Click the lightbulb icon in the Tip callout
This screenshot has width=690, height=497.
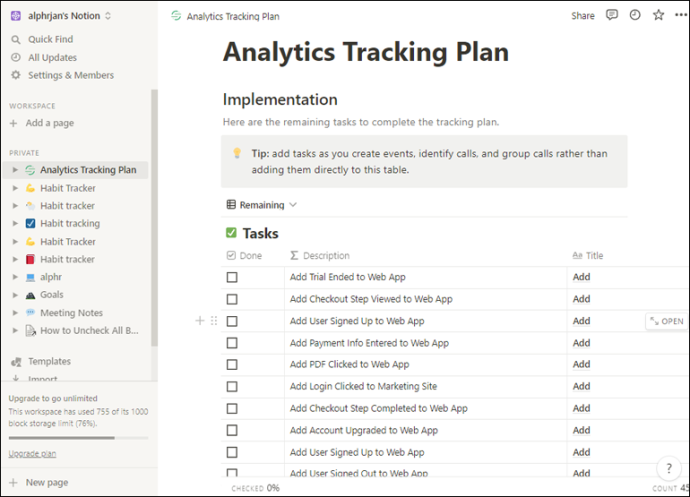point(237,153)
